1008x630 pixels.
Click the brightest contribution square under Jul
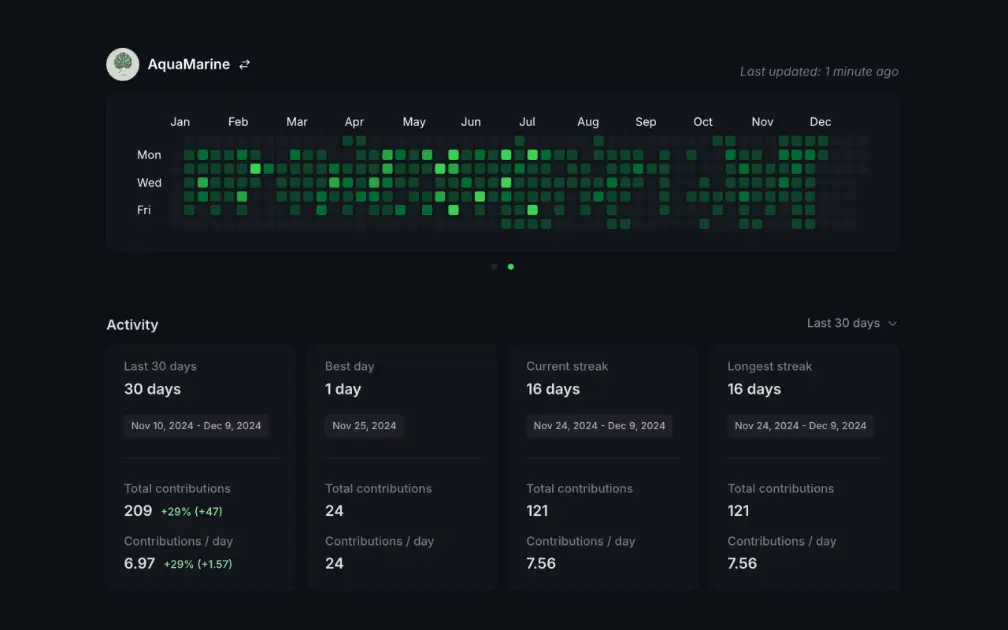(x=533, y=210)
